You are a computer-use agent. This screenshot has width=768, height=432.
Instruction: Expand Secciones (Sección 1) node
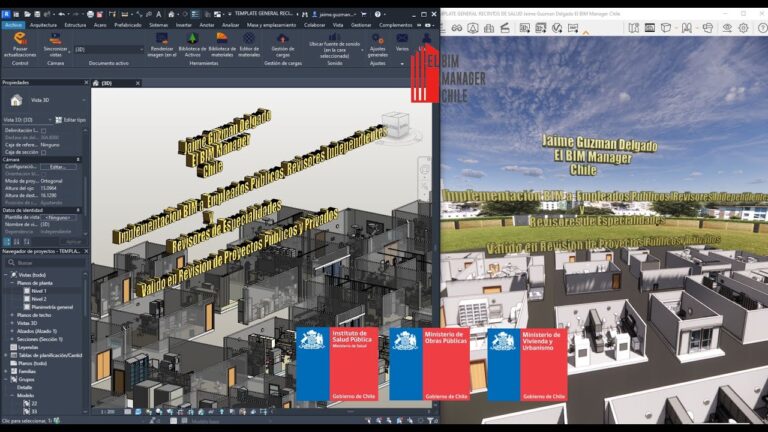[12, 339]
